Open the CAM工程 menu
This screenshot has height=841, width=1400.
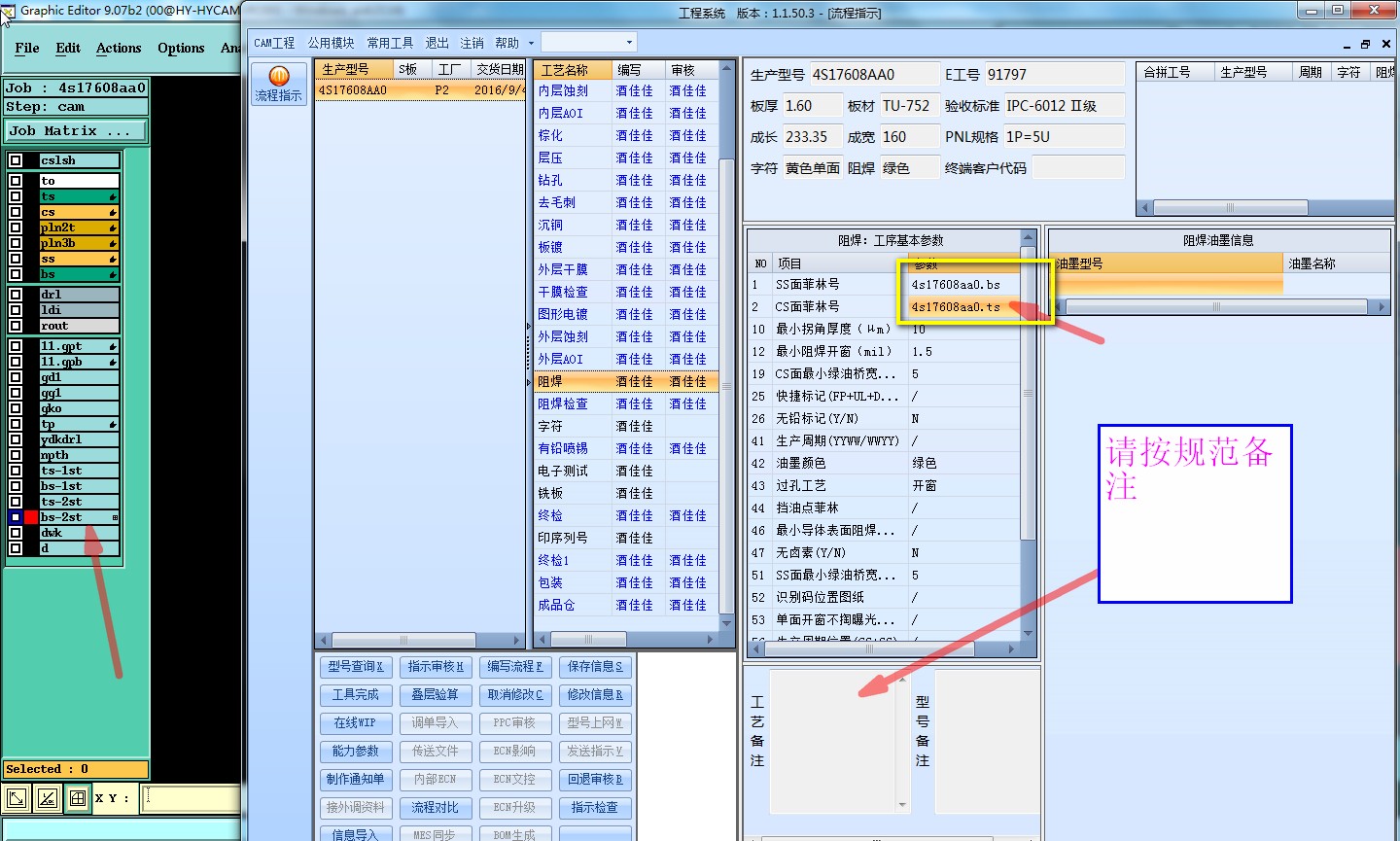(274, 43)
